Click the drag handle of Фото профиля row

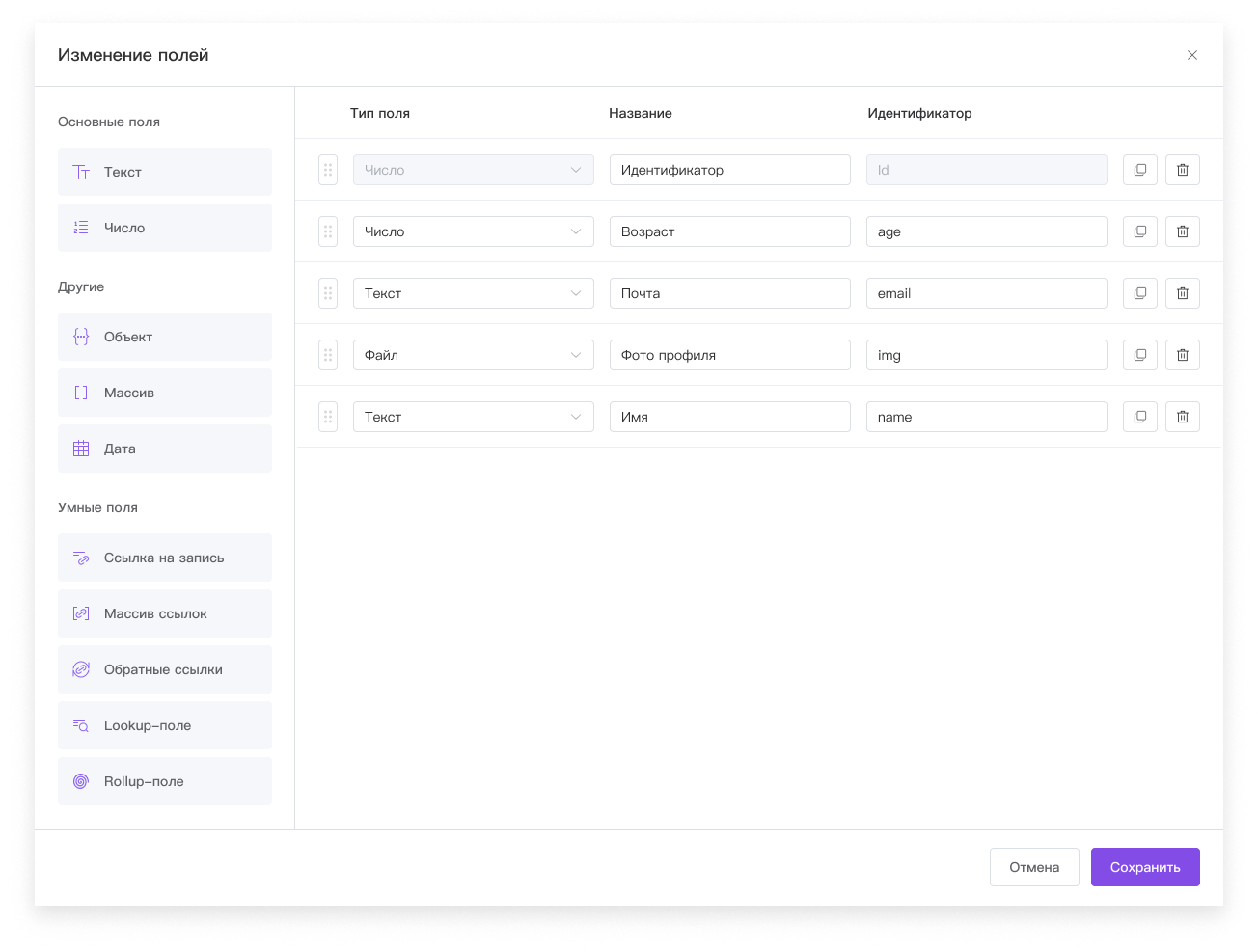(328, 355)
